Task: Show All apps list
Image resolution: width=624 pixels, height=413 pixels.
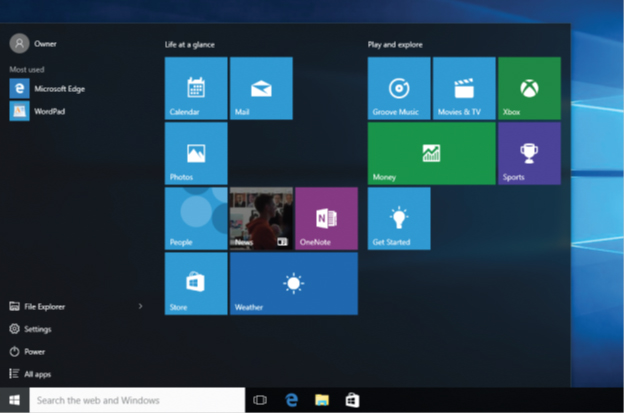Action: click(30, 374)
